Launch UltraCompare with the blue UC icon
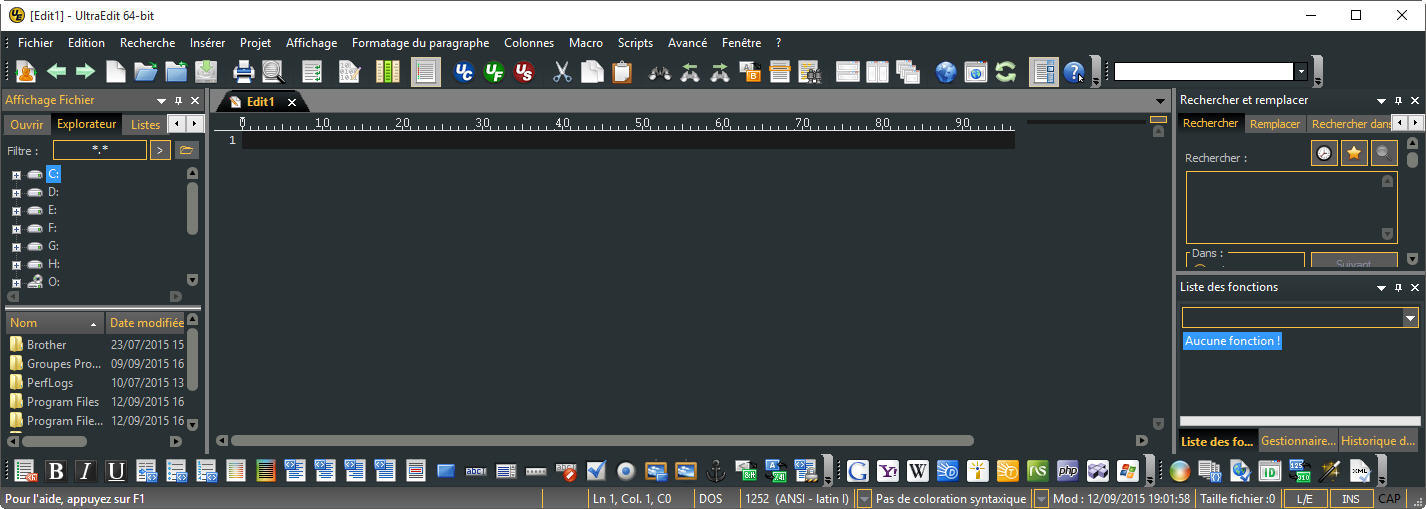Viewport: 1426px width, 509px height. point(464,72)
